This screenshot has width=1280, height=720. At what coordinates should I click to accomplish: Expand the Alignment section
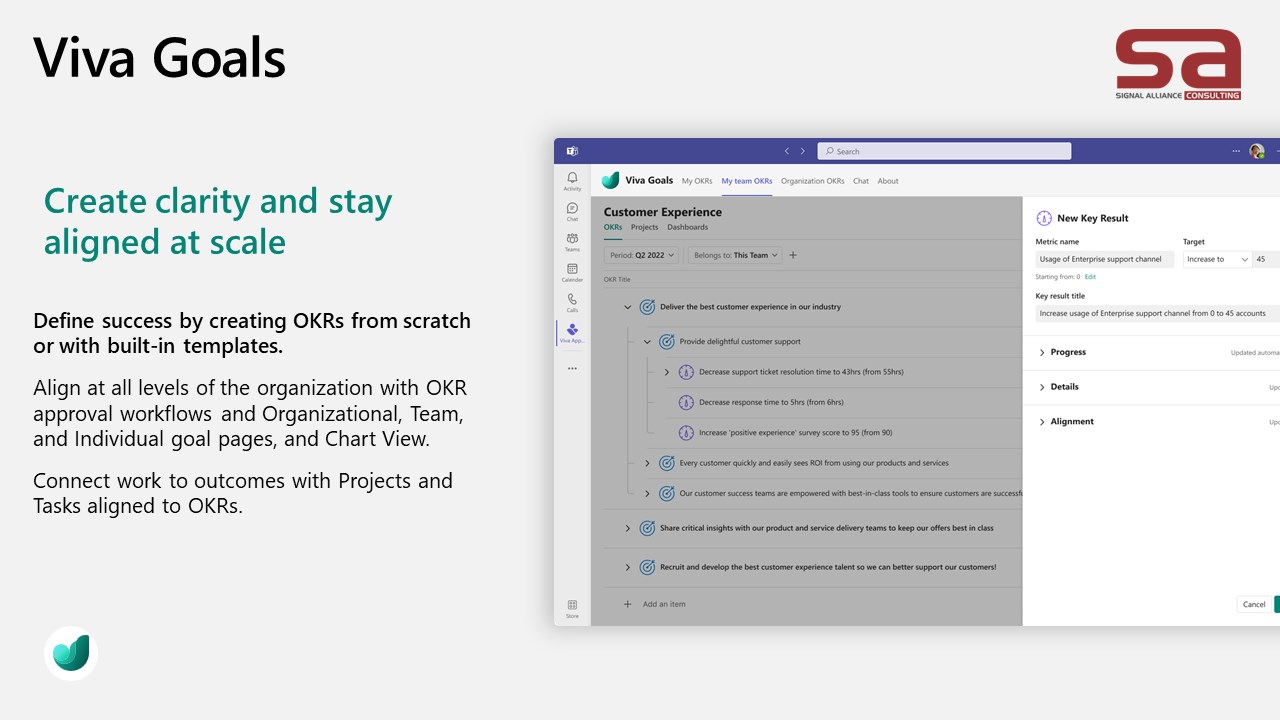click(1042, 422)
